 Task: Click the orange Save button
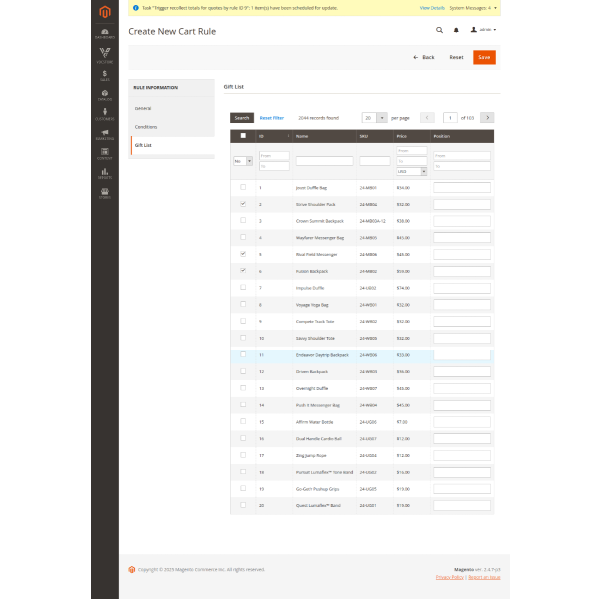coord(484,57)
